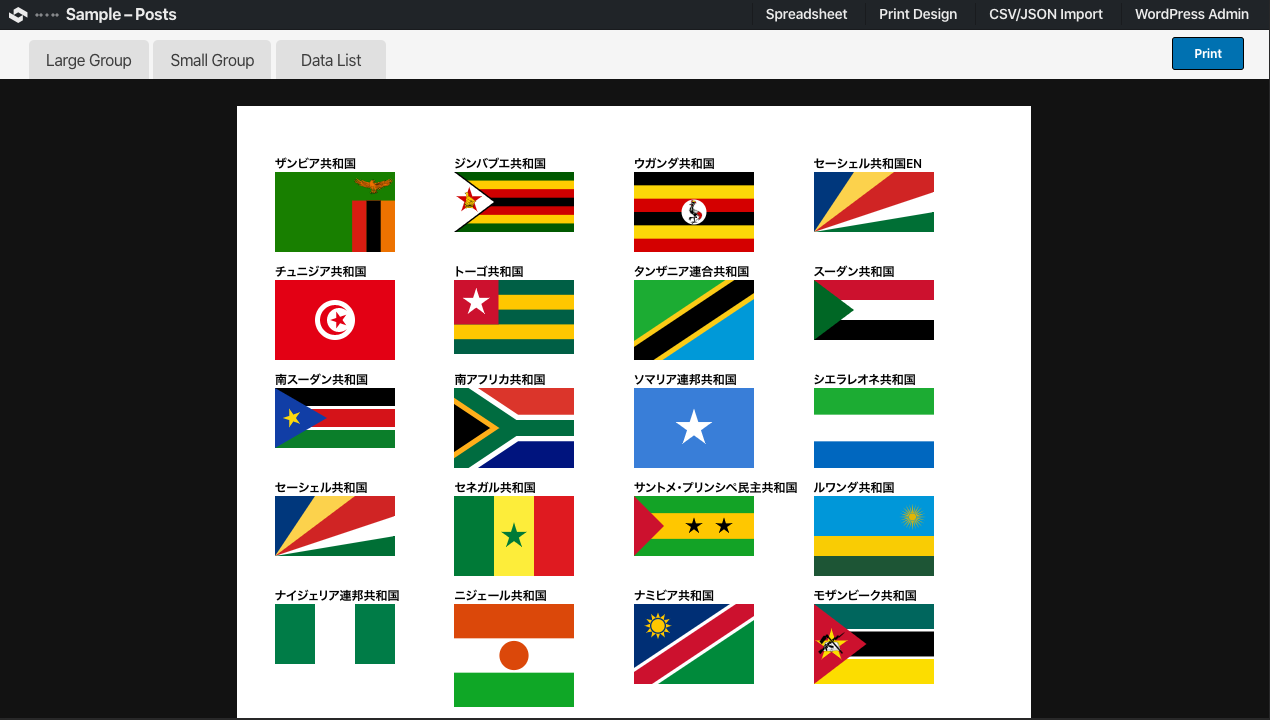
Task: Open the Print Design menu
Action: tap(918, 14)
